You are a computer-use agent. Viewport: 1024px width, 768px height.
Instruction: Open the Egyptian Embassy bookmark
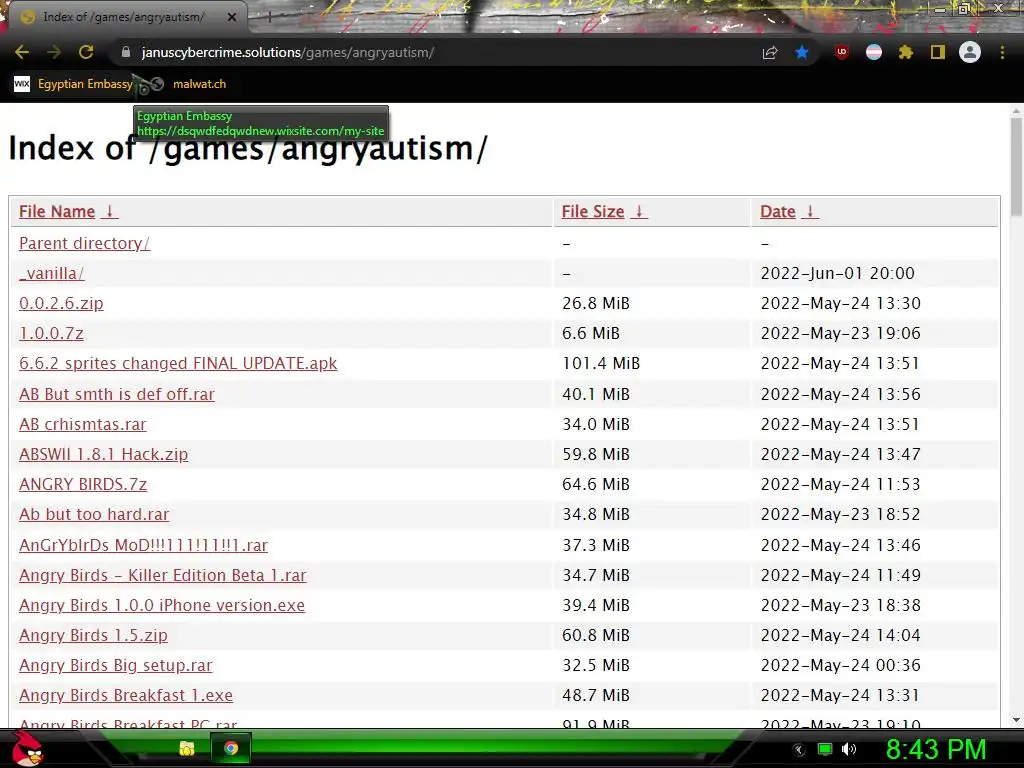tap(73, 84)
